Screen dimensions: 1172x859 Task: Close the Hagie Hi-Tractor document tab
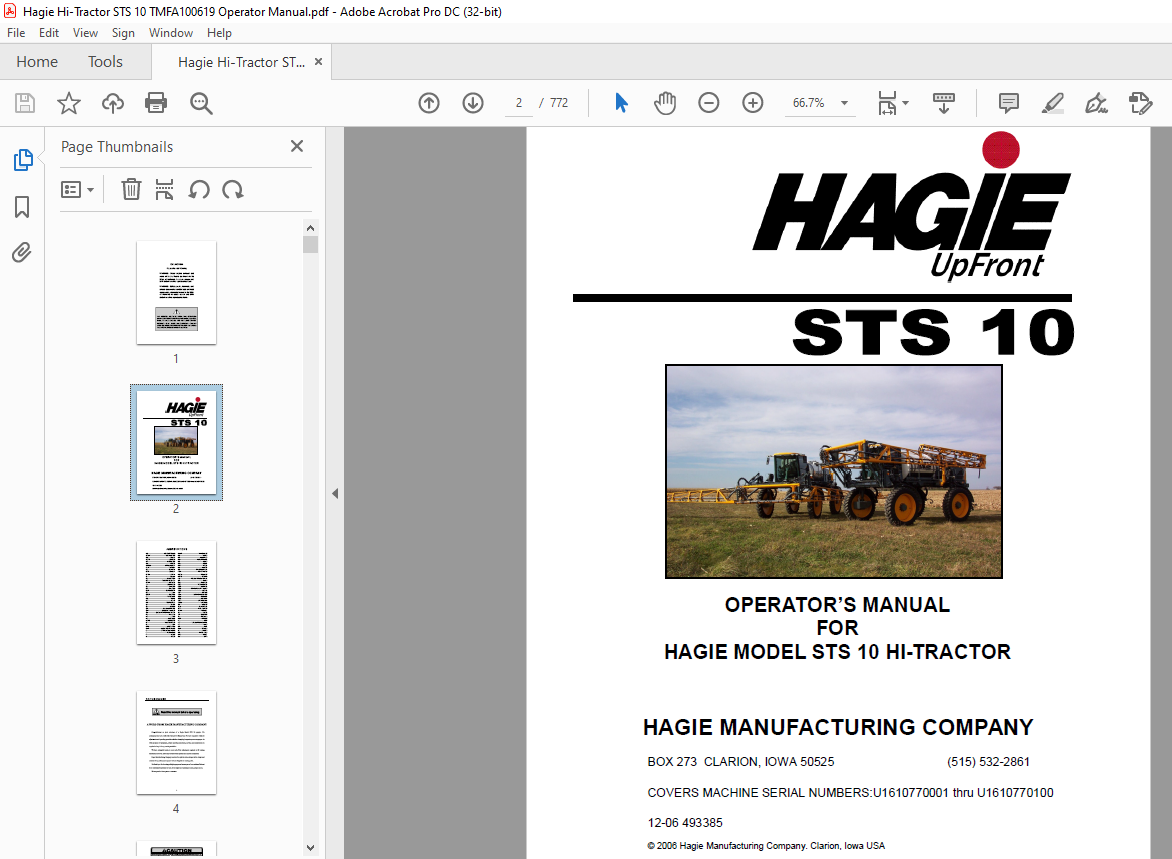click(318, 61)
